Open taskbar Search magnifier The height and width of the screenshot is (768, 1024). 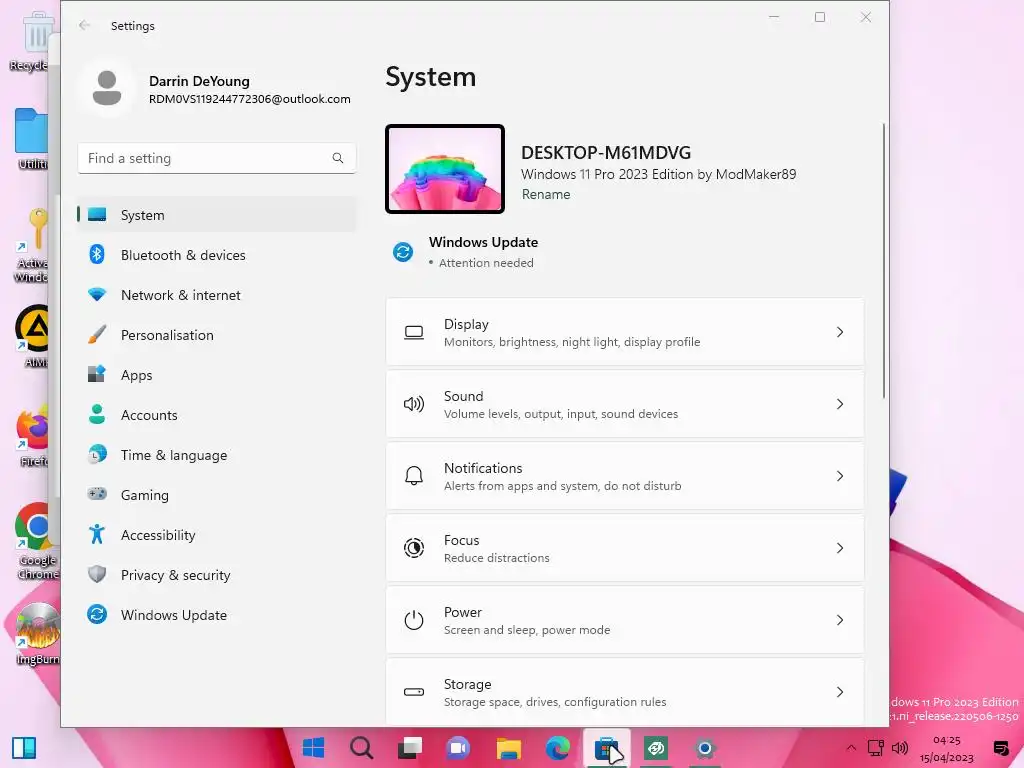point(361,748)
